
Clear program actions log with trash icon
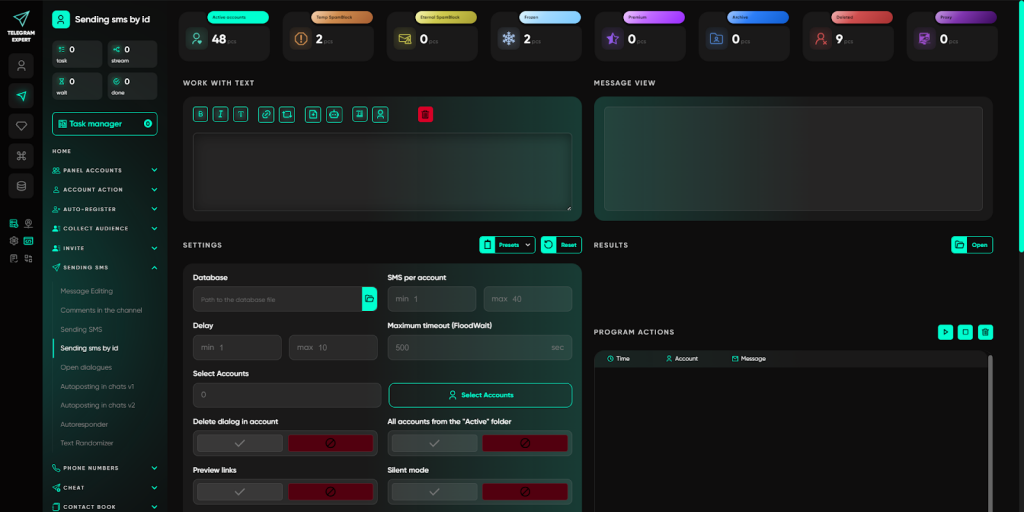click(985, 332)
